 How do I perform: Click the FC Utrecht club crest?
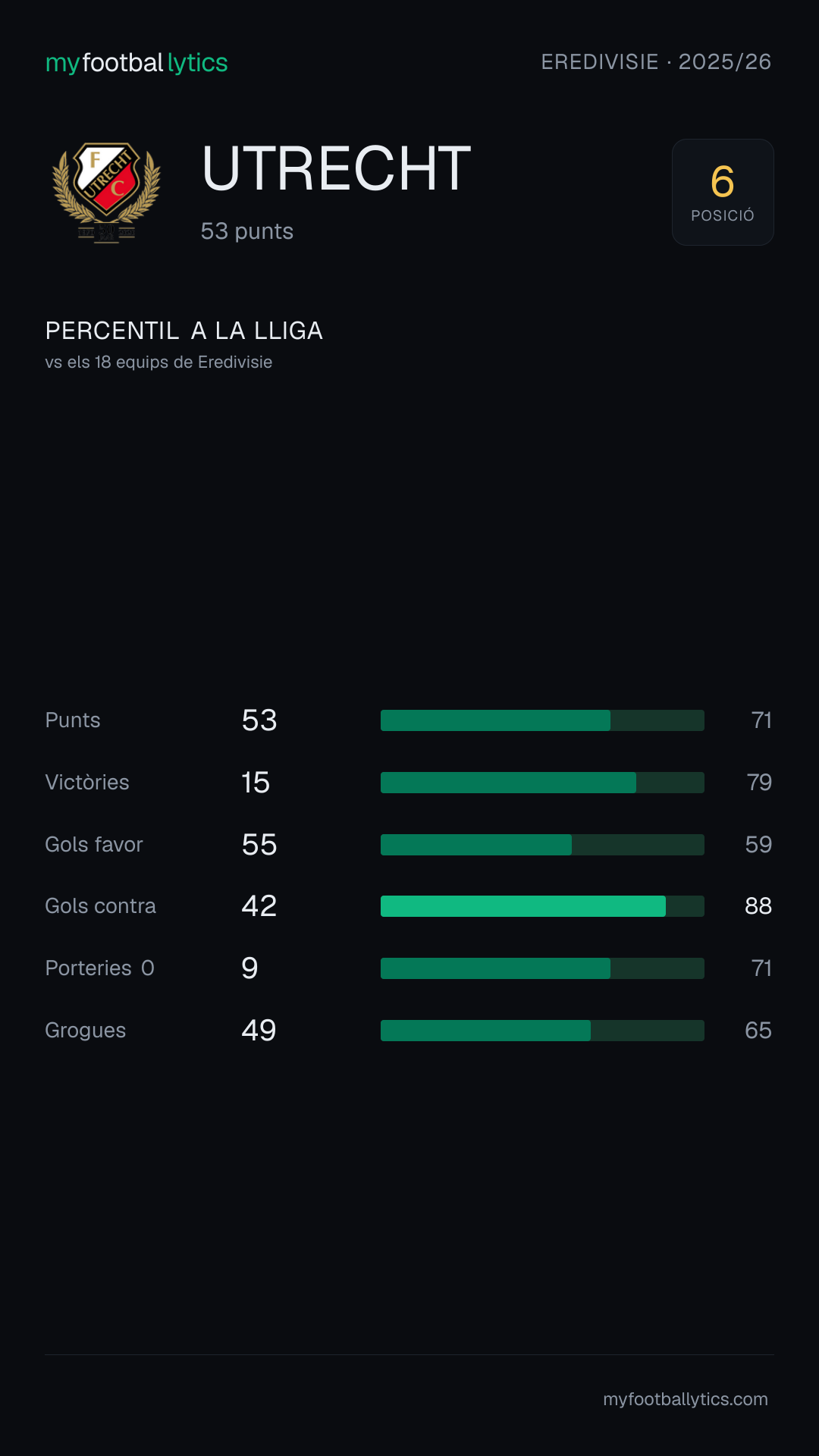click(x=106, y=193)
